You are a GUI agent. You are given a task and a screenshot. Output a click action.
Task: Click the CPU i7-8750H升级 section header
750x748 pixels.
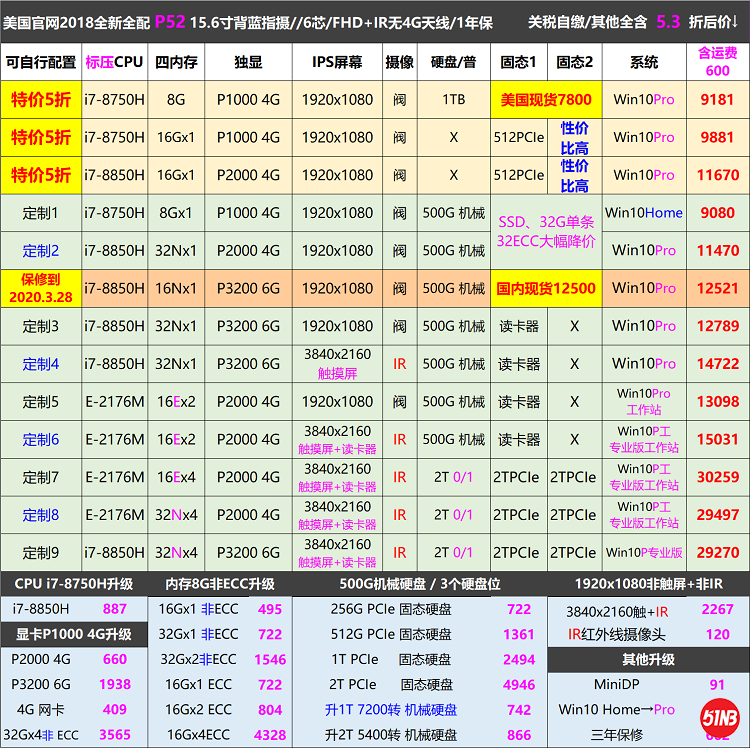(x=73, y=584)
